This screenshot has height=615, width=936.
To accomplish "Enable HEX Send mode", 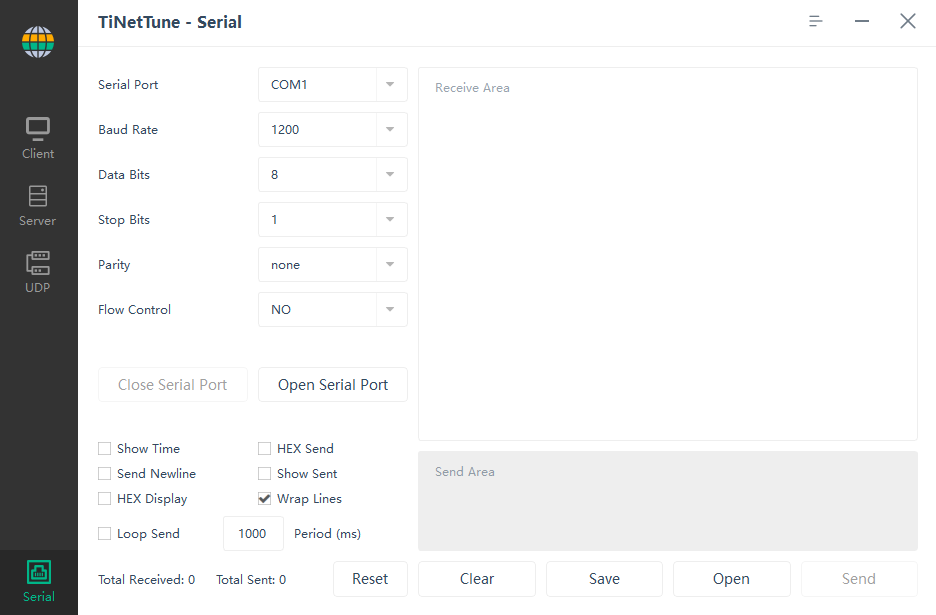I will pos(264,448).
